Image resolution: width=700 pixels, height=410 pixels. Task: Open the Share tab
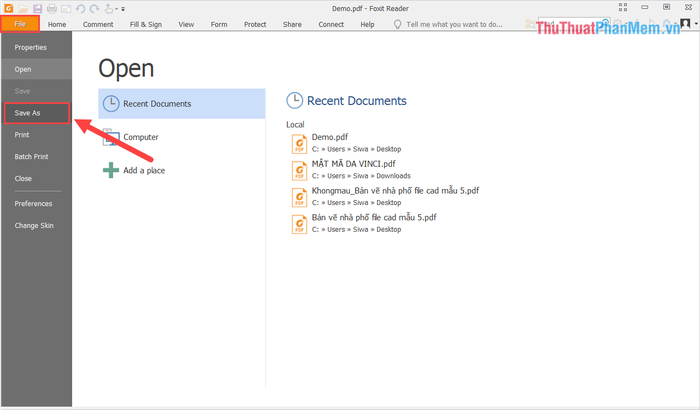click(292, 24)
